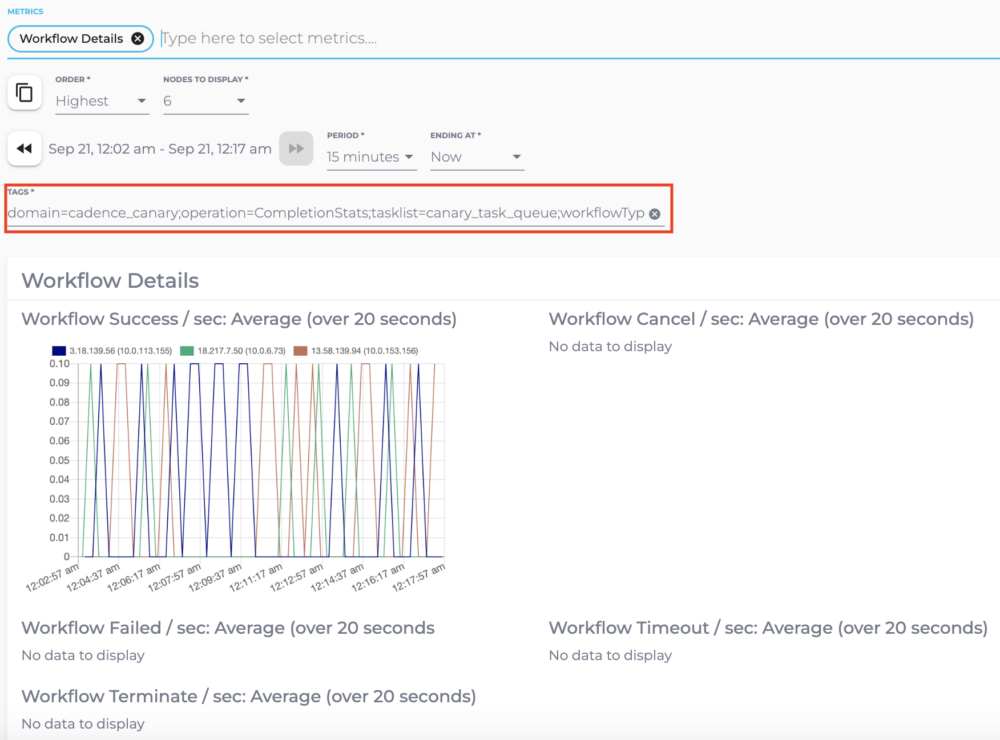Select the Workflow Details chip label
The height and width of the screenshot is (740, 1000).
(73, 38)
